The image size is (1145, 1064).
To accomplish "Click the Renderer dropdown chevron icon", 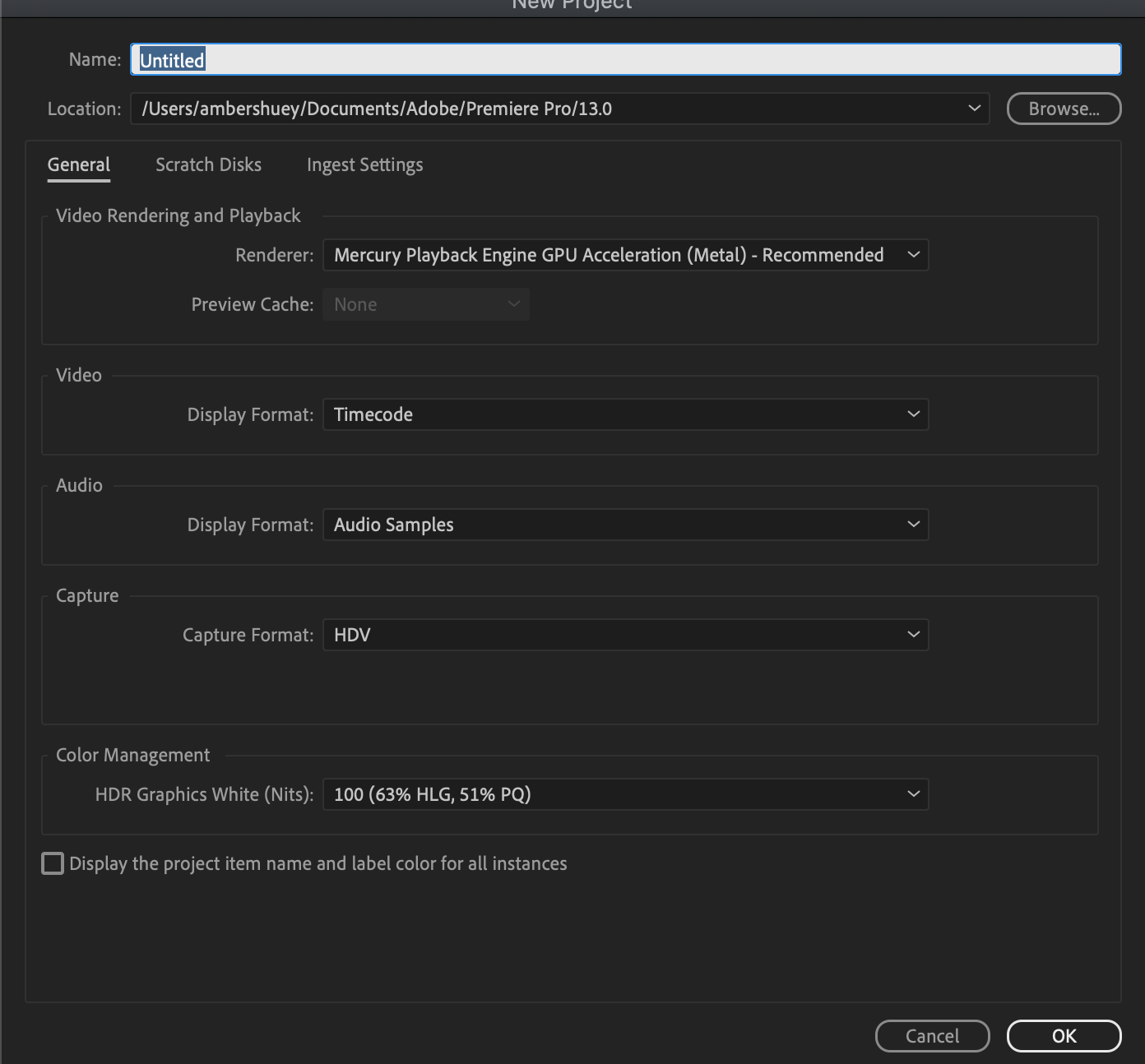I will point(913,255).
